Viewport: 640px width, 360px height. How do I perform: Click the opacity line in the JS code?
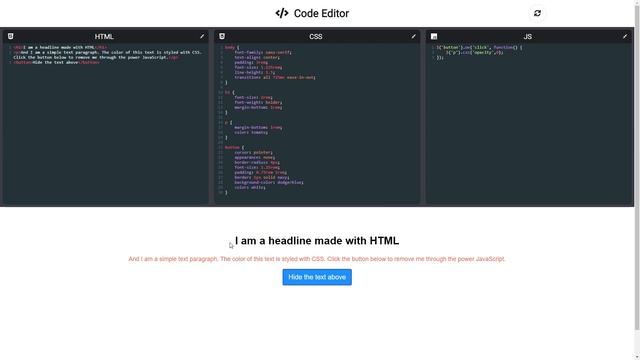474,52
